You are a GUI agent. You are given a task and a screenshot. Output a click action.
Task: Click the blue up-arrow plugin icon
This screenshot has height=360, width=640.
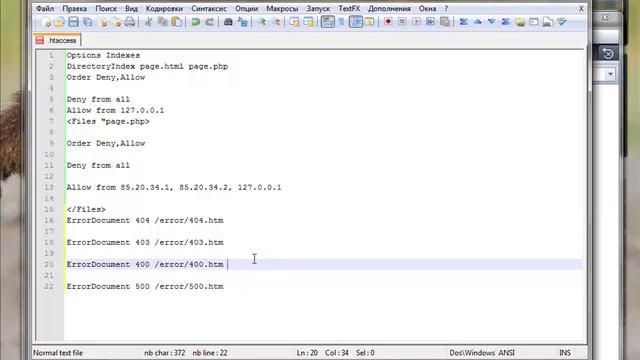click(x=478, y=22)
